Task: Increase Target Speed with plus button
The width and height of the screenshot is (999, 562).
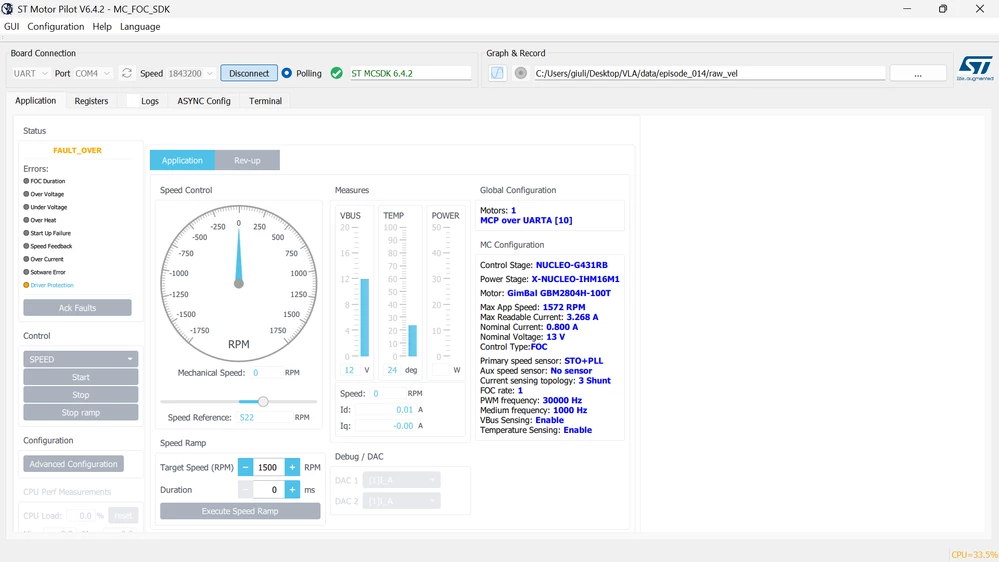Action: (x=292, y=467)
